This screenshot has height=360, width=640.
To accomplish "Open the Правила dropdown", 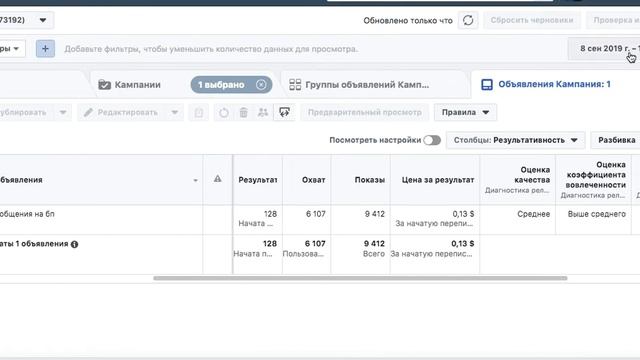I will tap(465, 112).
